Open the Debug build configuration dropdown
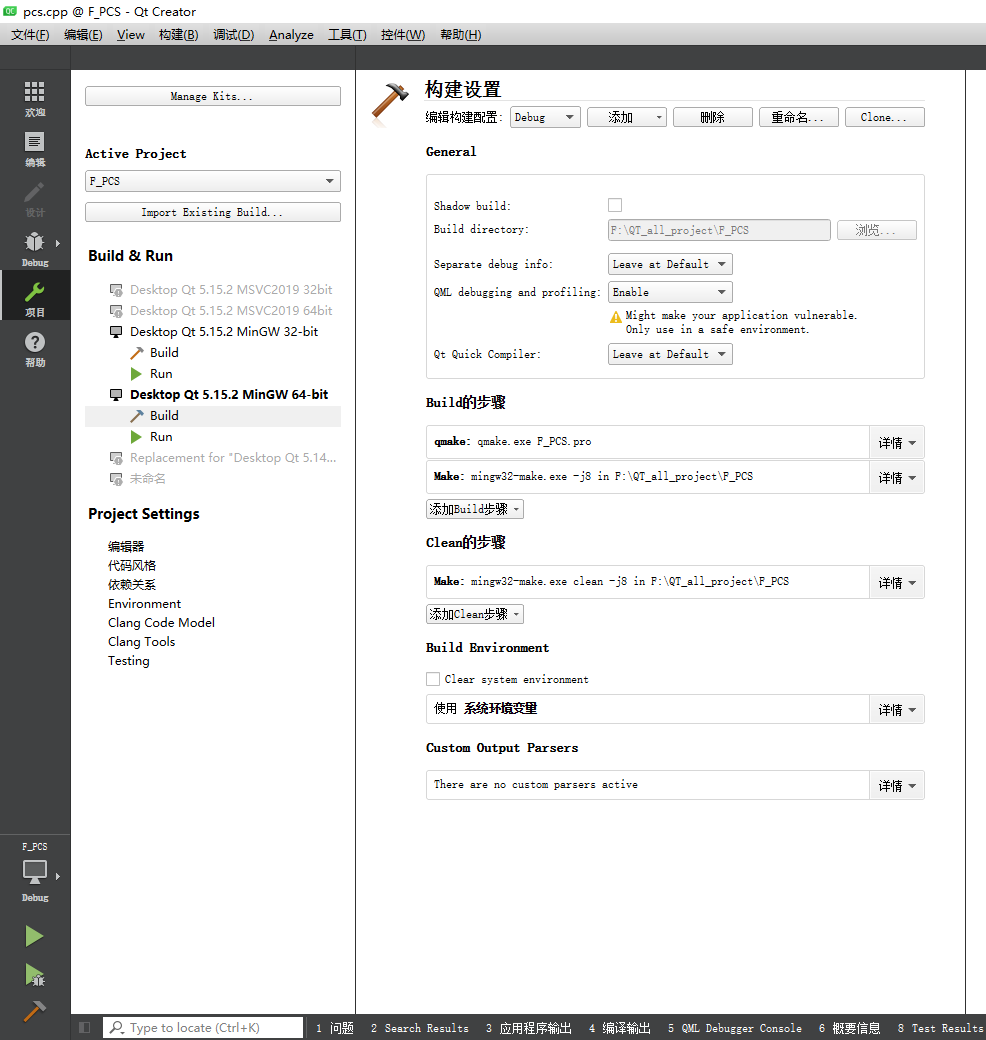 click(545, 116)
